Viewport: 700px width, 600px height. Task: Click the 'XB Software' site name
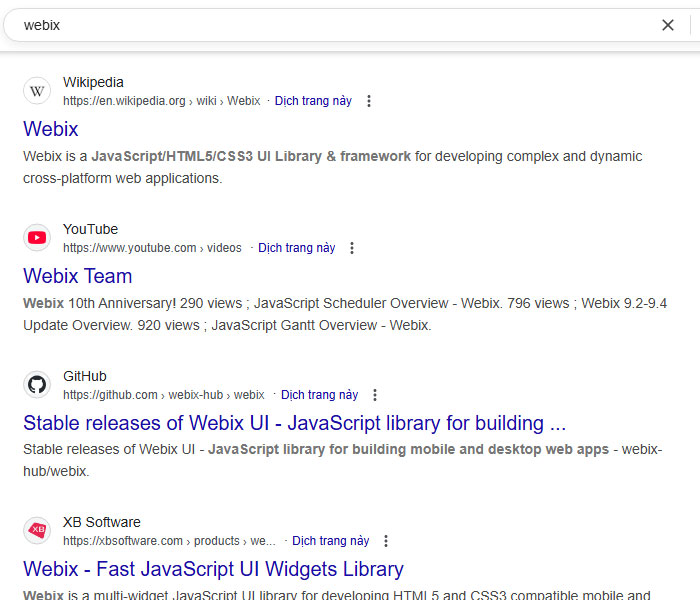click(x=102, y=522)
